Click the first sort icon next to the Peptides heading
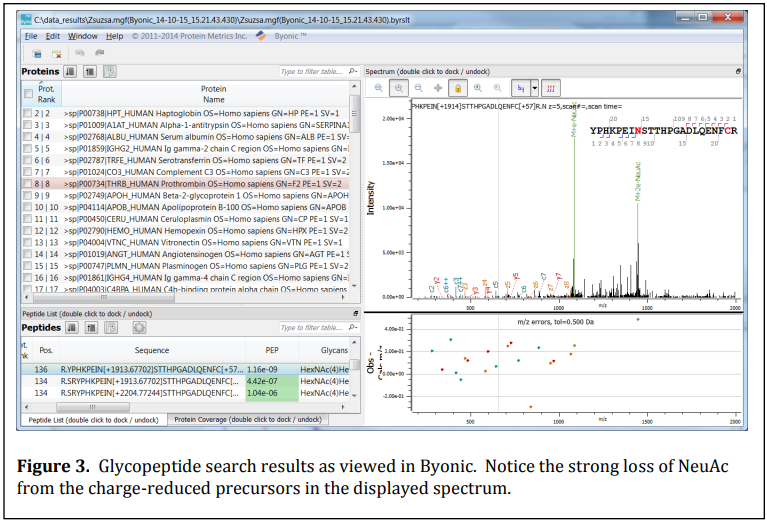The height and width of the screenshot is (521, 767). [x=72, y=327]
